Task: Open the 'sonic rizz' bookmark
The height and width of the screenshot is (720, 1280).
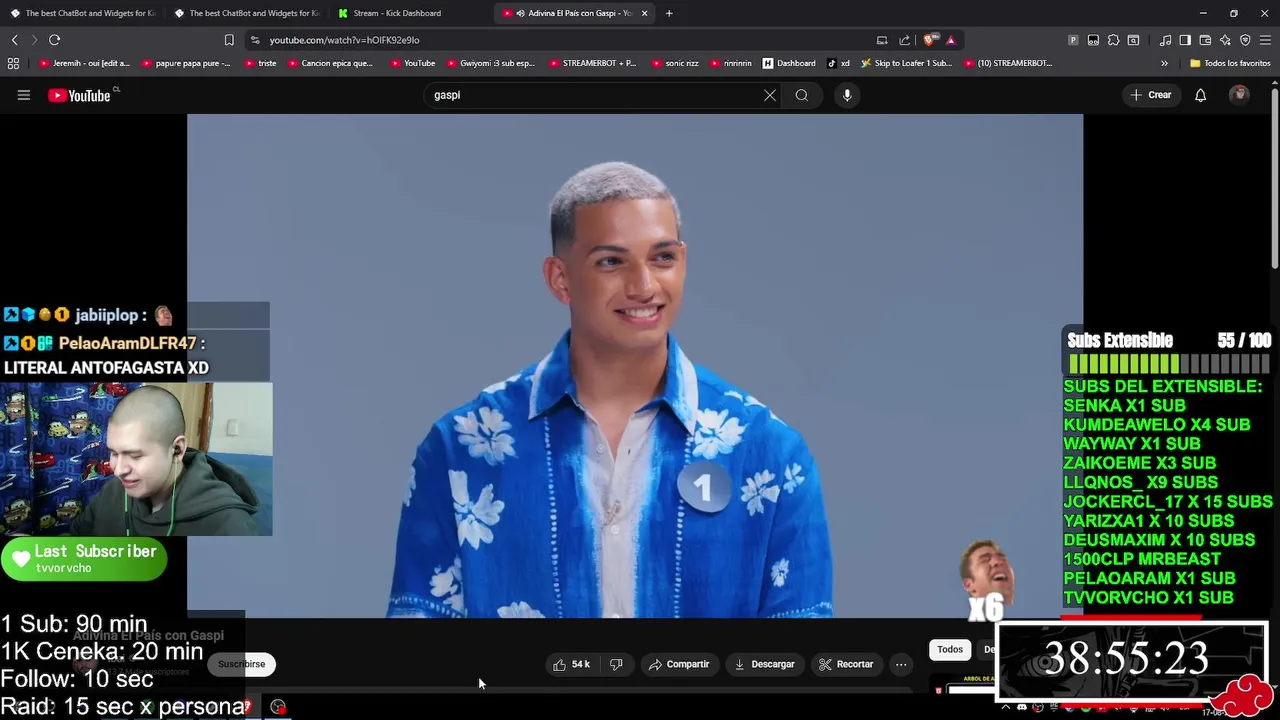Action: 675,63
